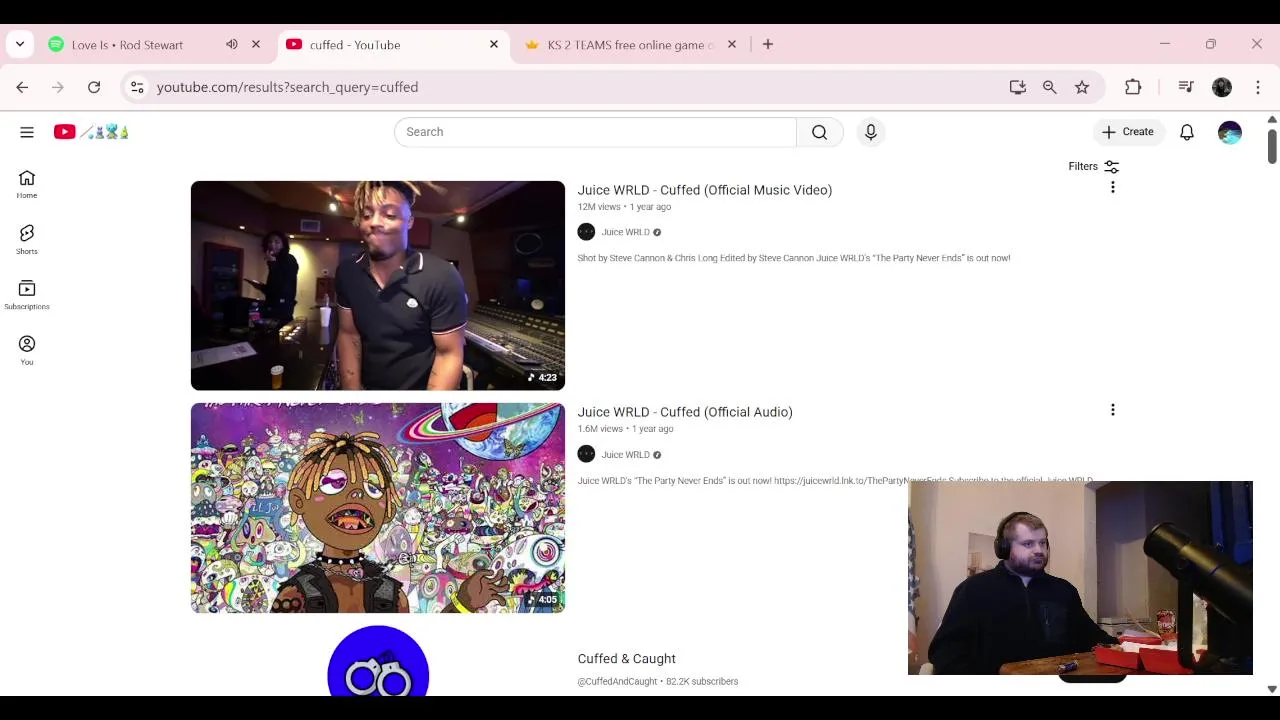Close the KS 2 TEAMS tab
The width and height of the screenshot is (1280, 720).
click(732, 44)
